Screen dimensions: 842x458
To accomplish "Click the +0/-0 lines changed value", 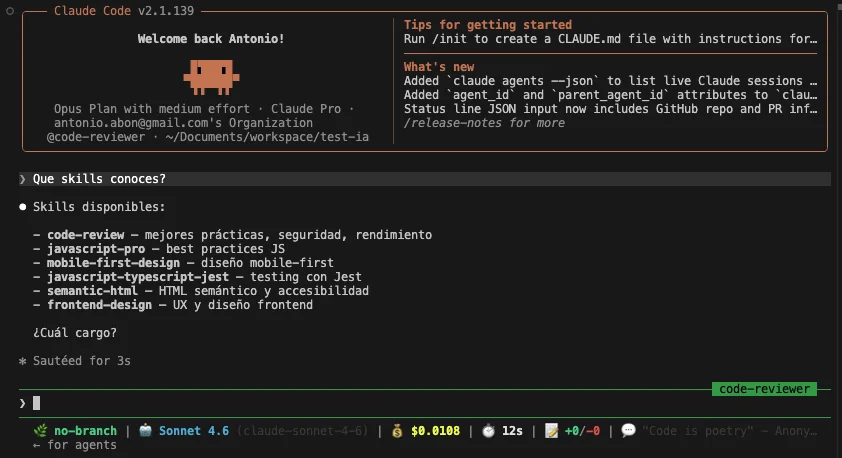I will click(x=583, y=431).
